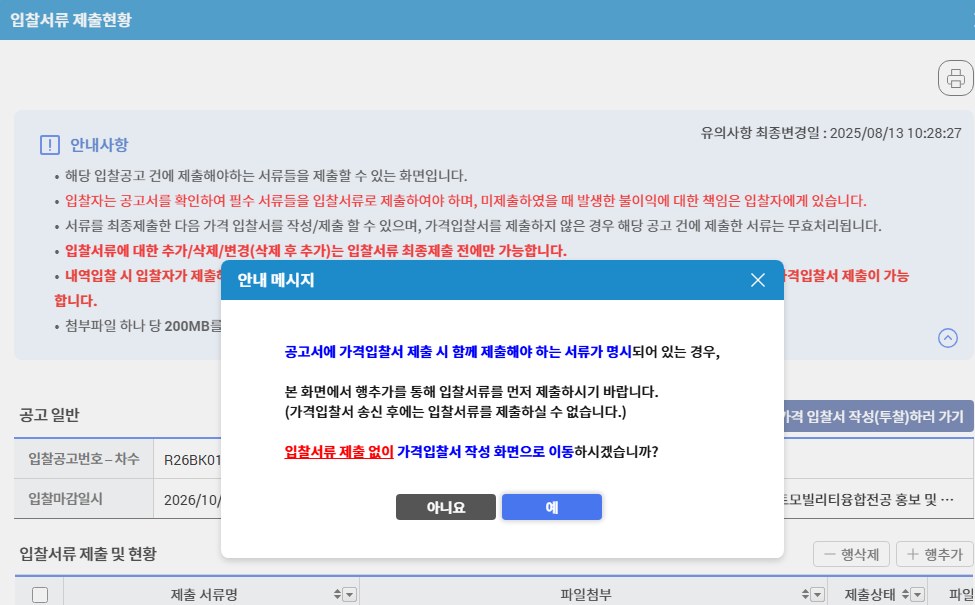Open the 파일첨부 column filter dropdown
This screenshot has width=975, height=605.
pyautogui.click(x=818, y=595)
